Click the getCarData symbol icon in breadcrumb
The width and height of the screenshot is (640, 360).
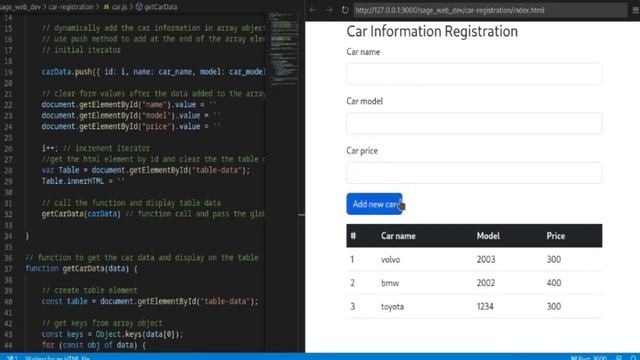(x=139, y=7)
